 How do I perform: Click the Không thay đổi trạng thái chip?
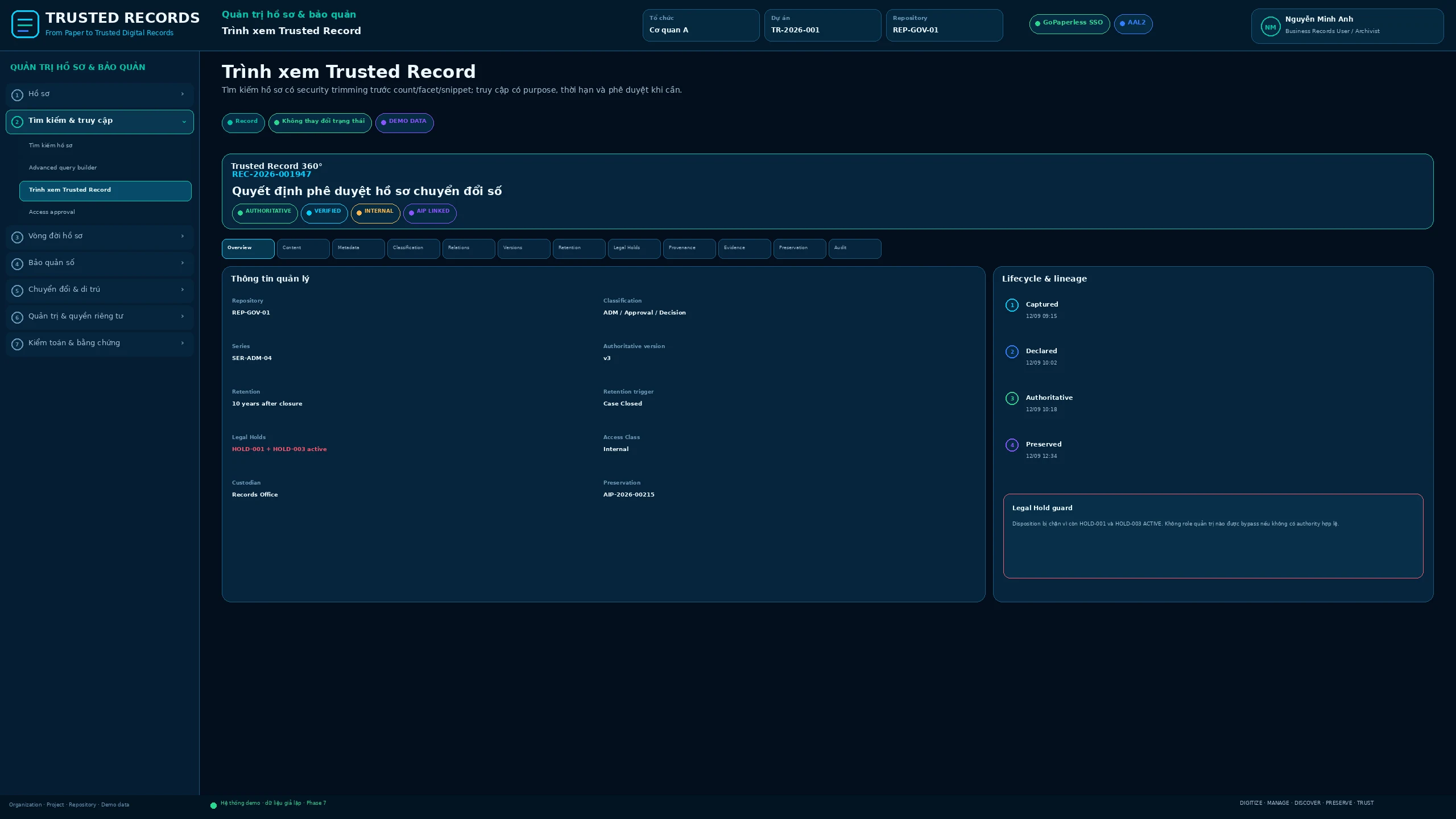(320, 123)
